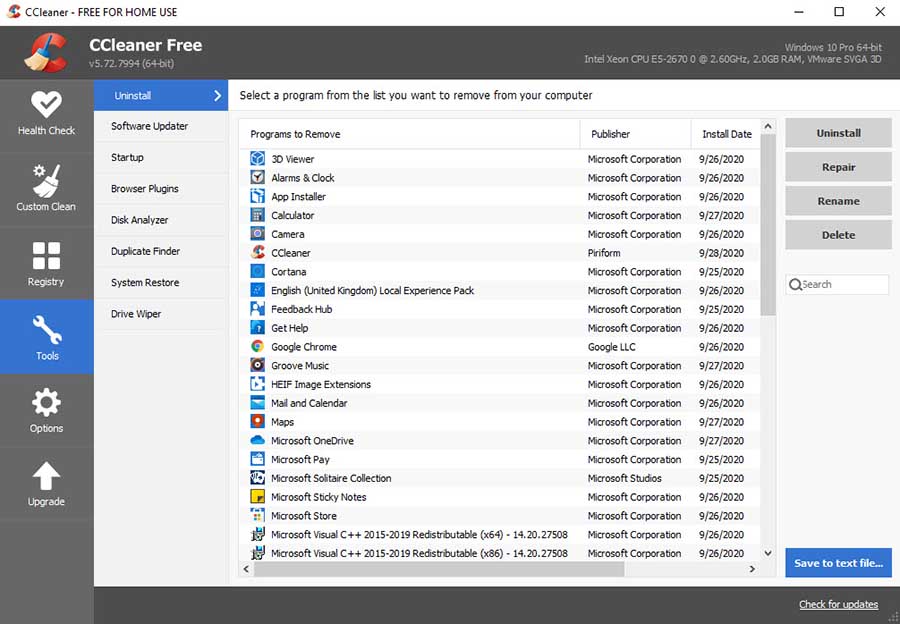This screenshot has height=624, width=900.
Task: Click the horizontal scroll left arrow
Action: 246,569
